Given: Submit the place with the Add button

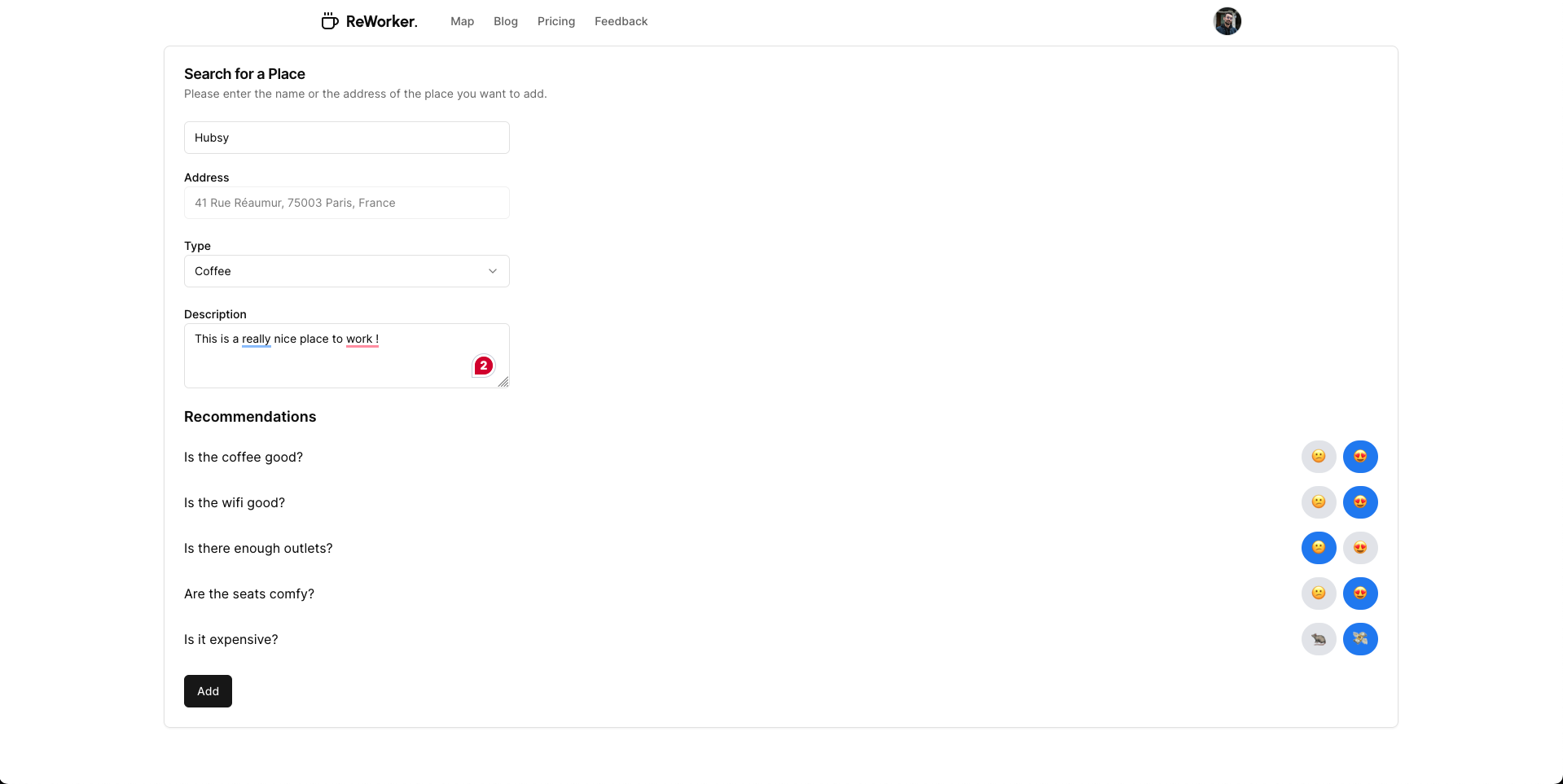Looking at the screenshot, I should pos(208,691).
